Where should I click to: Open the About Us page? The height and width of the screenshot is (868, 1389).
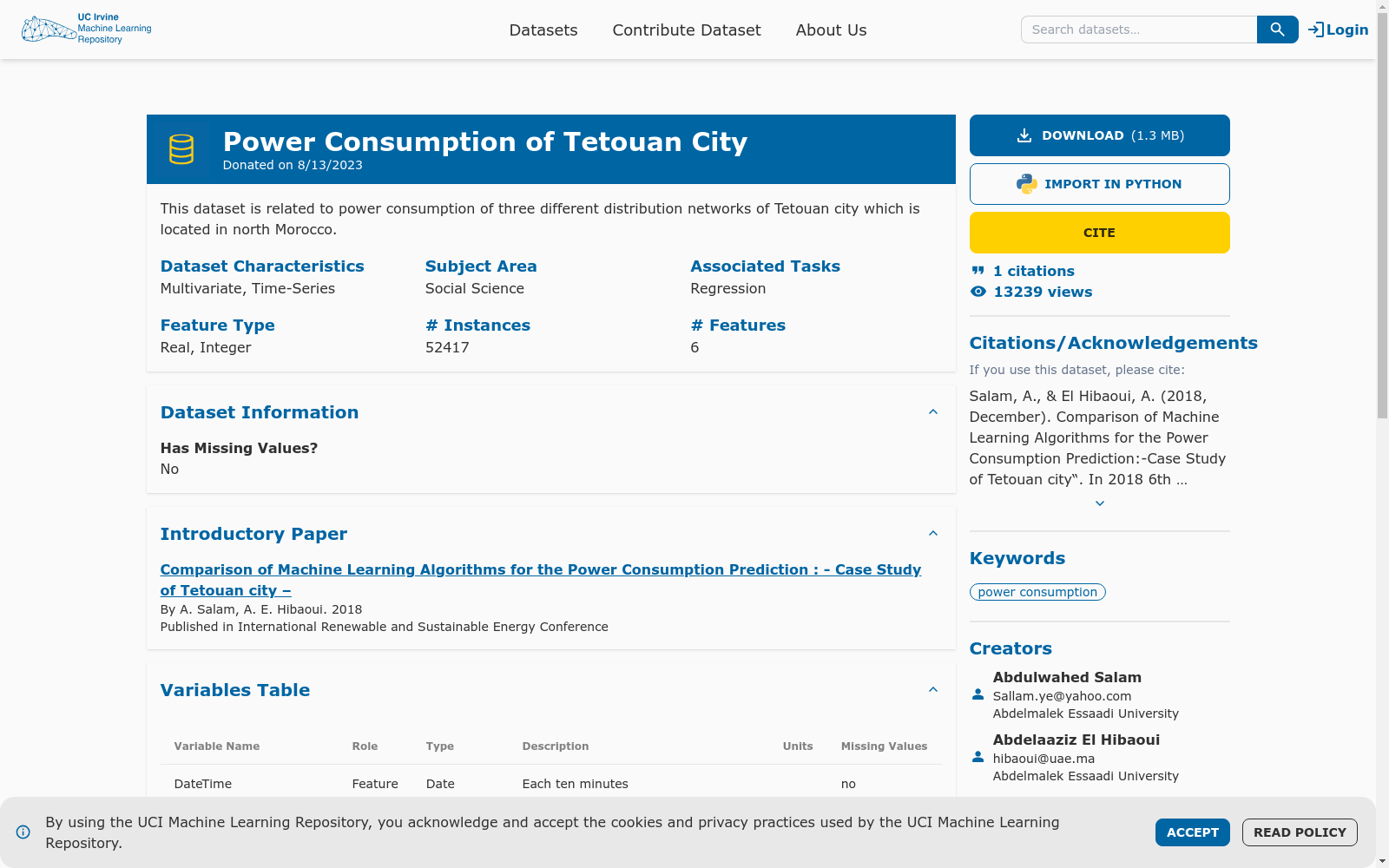point(831,30)
